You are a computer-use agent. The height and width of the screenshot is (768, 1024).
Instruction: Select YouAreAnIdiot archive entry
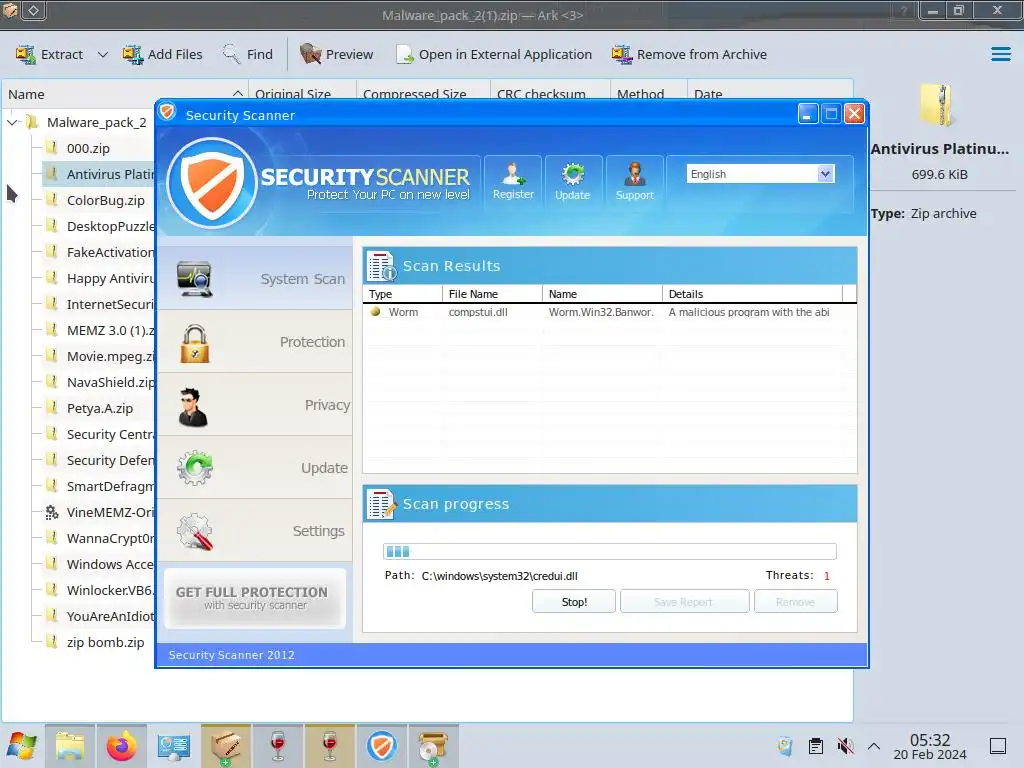pos(99,616)
